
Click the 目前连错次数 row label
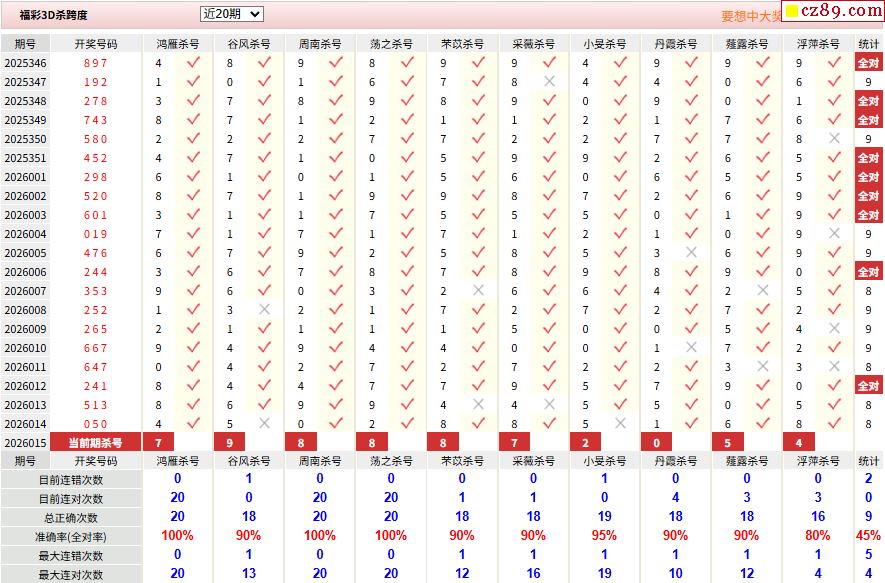(71, 480)
